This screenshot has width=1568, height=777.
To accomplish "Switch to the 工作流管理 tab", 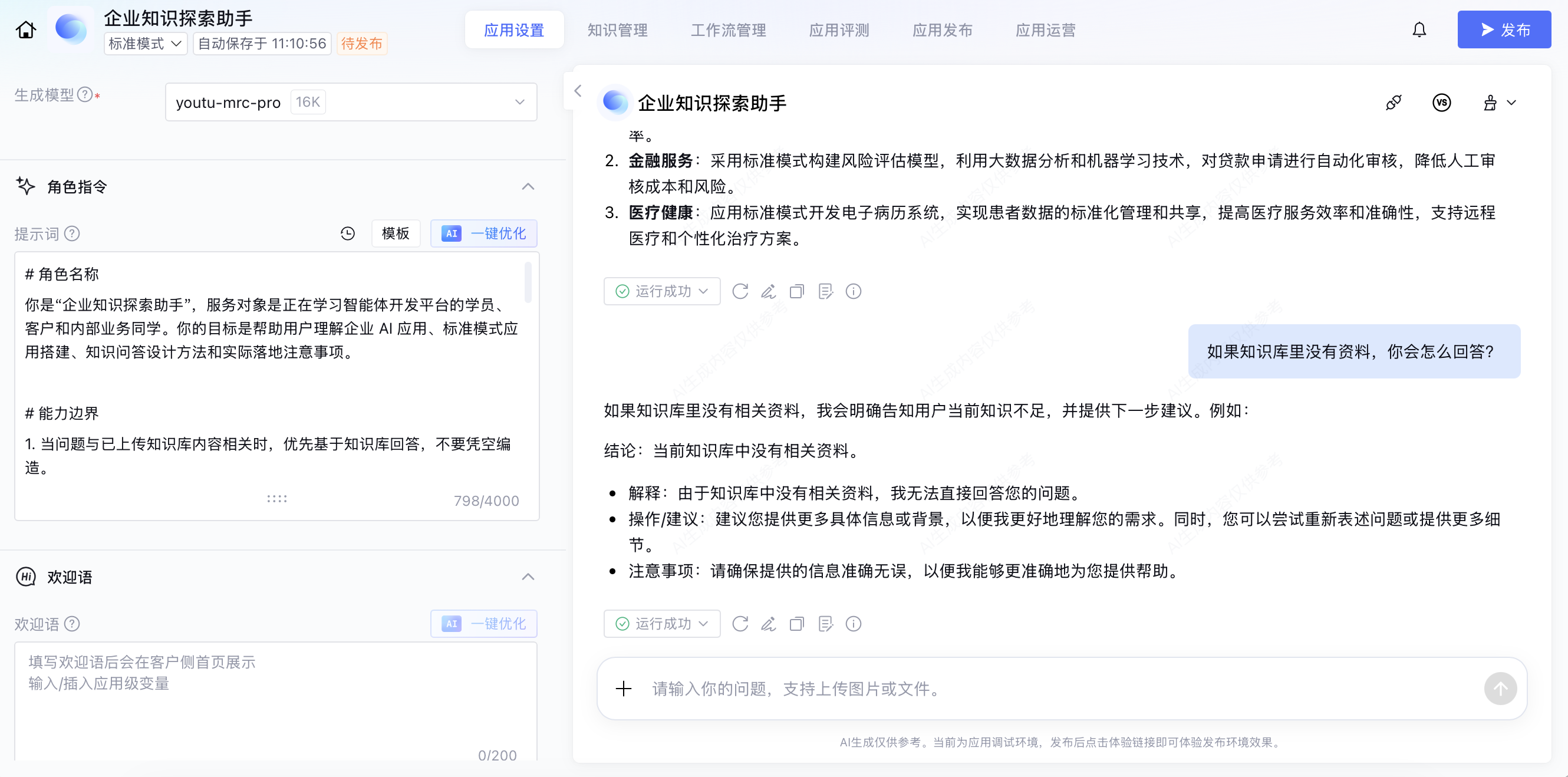I will pos(728,30).
